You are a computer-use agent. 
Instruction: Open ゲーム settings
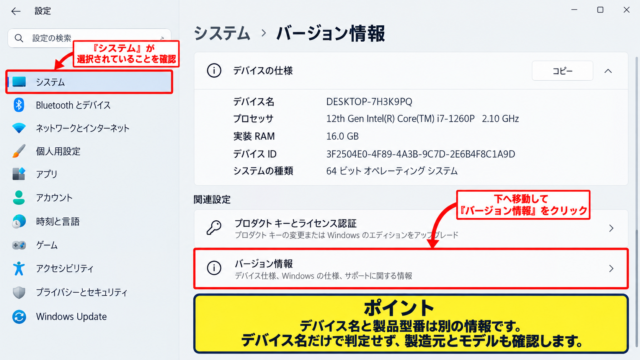tap(47, 245)
